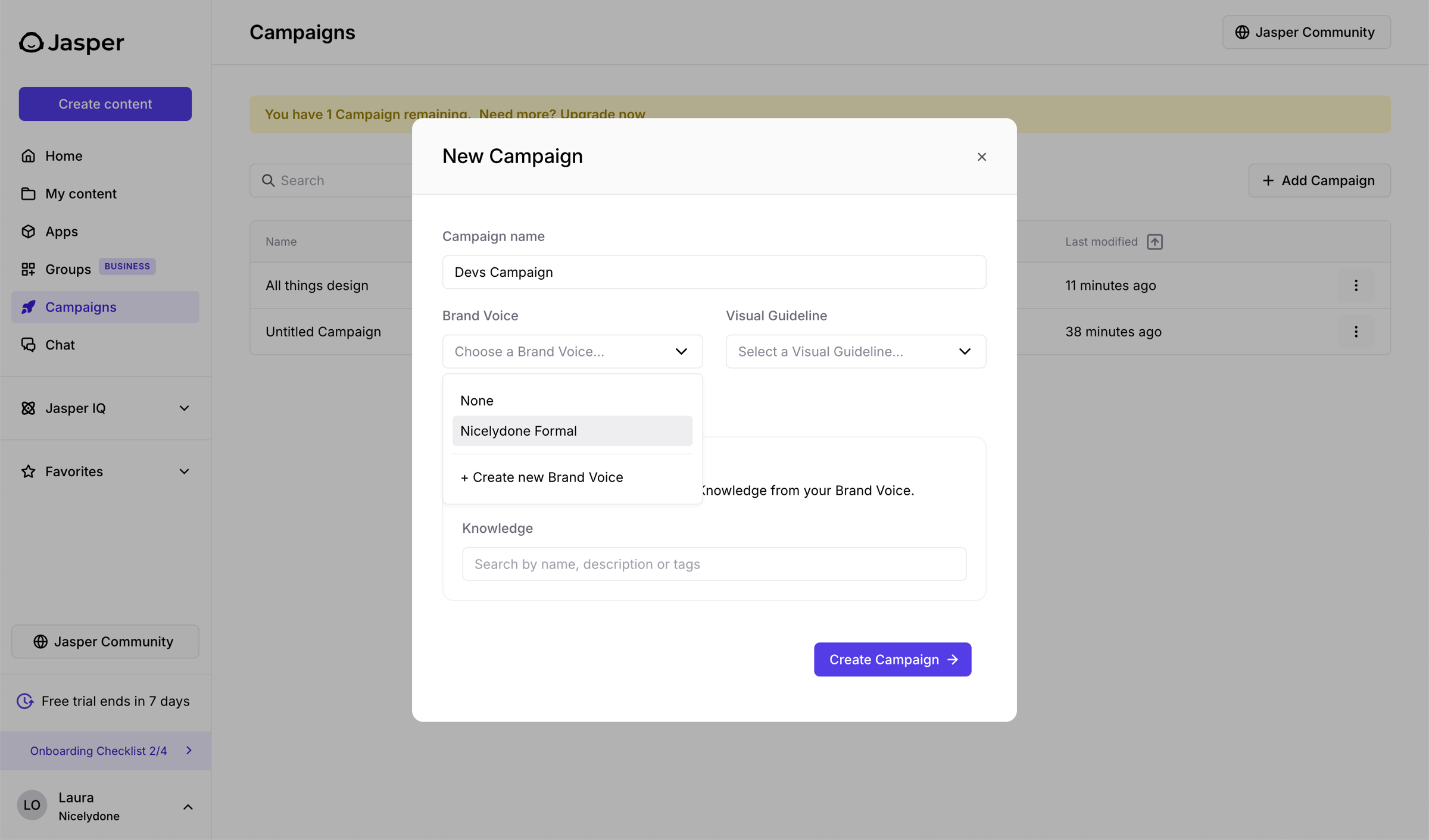Open options menu for All things design

click(1356, 286)
